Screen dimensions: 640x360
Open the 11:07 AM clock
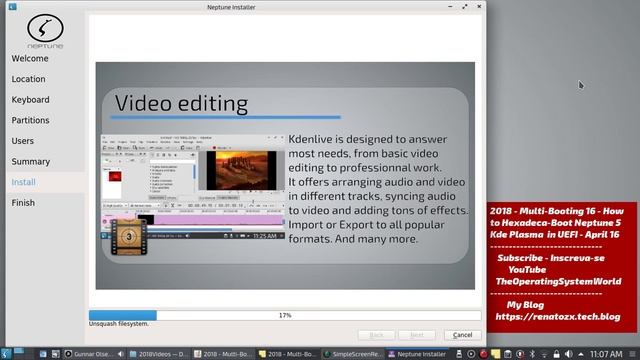click(606, 354)
